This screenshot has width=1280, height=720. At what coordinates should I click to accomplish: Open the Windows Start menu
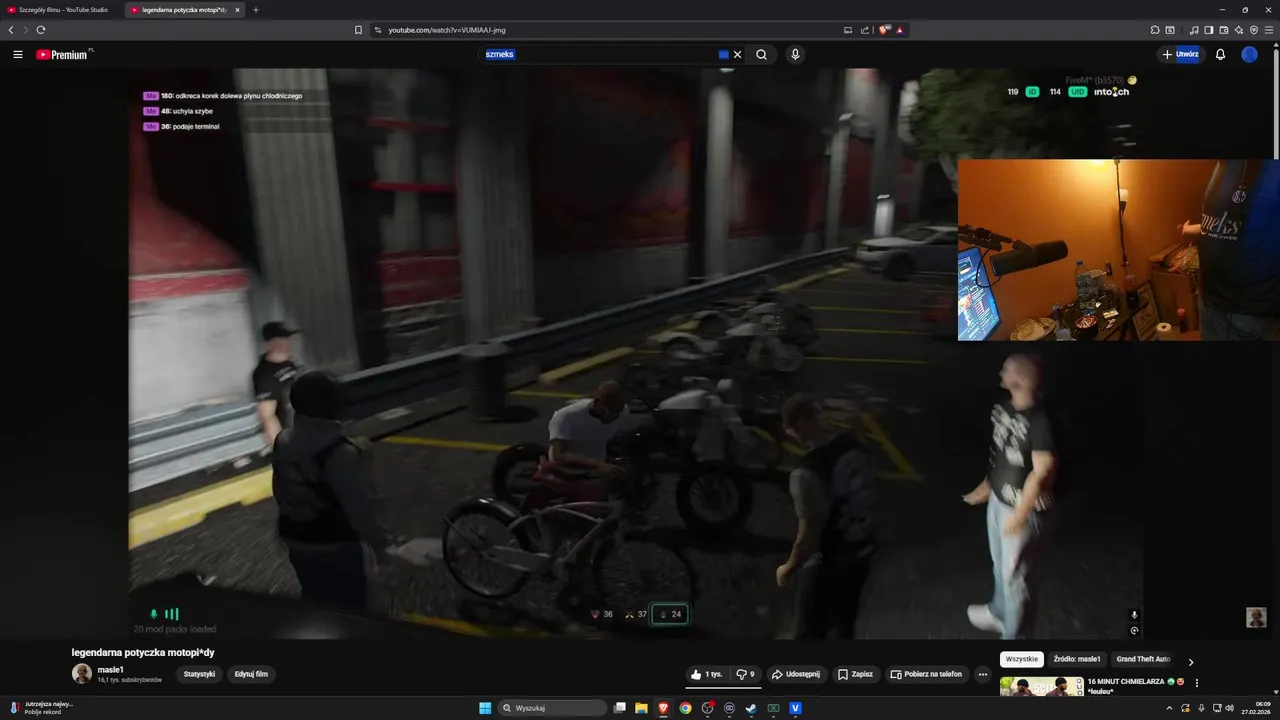tap(485, 708)
